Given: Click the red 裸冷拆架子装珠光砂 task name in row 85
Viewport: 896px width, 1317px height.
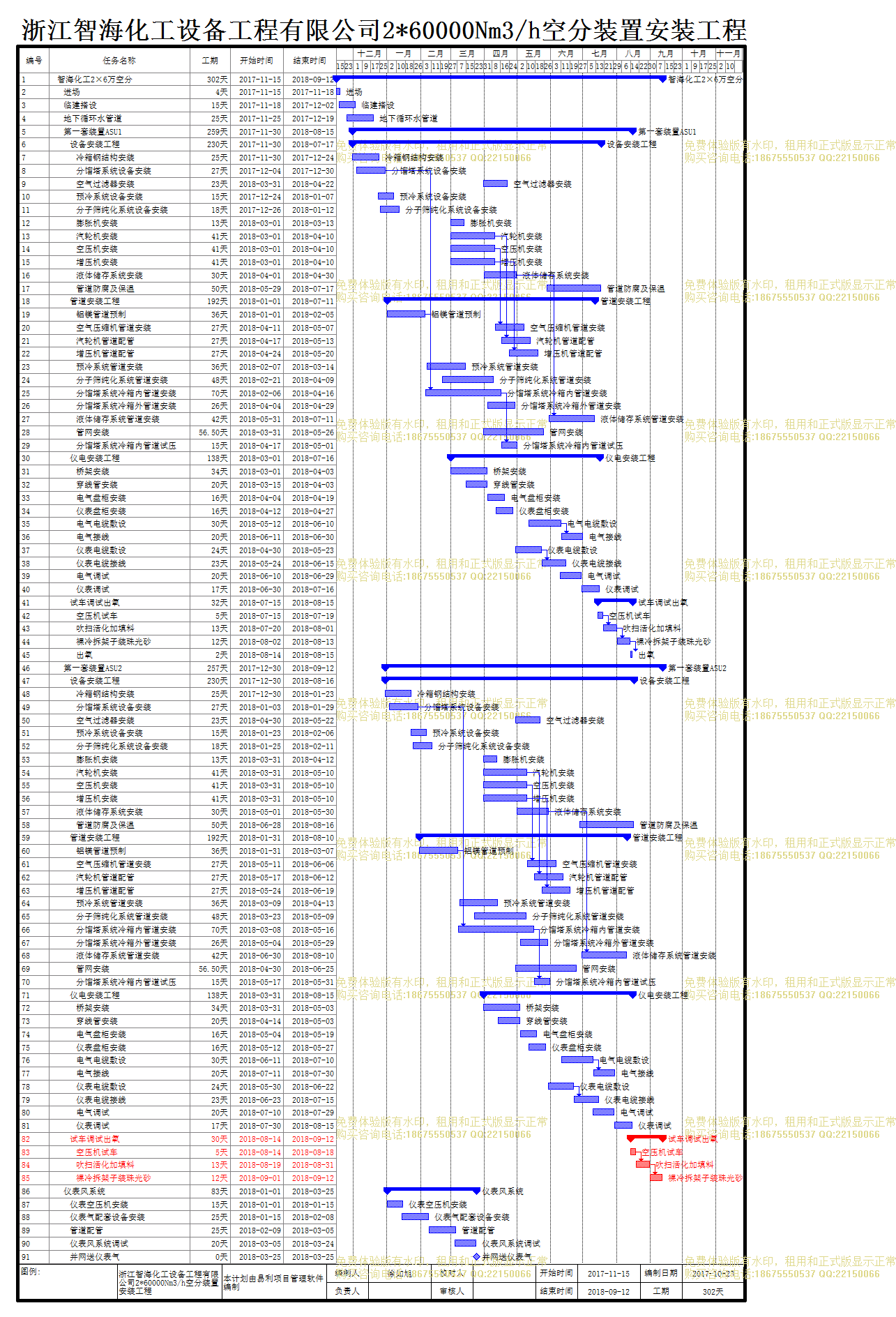Looking at the screenshot, I should pos(114,1178).
